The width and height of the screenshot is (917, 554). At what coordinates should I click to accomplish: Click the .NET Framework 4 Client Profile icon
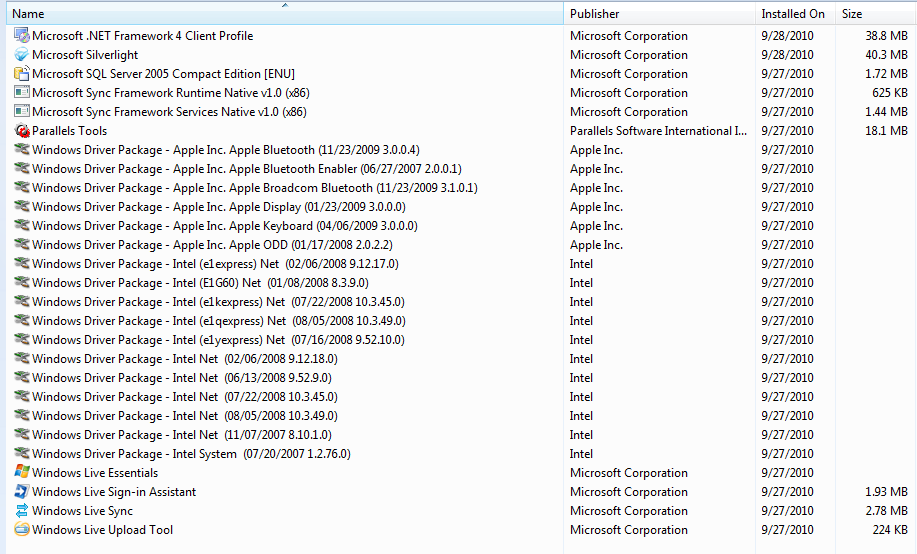click(x=22, y=36)
